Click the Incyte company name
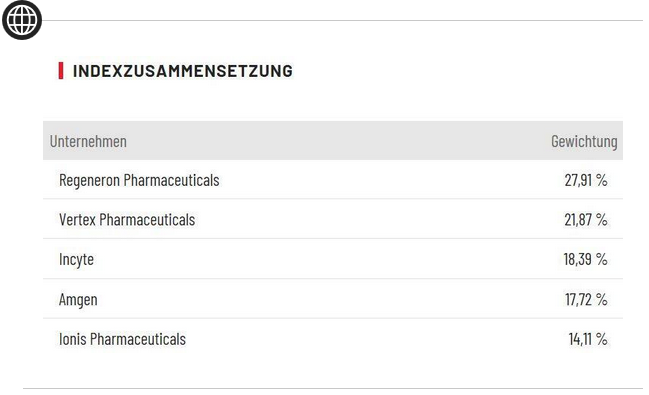The height and width of the screenshot is (395, 649). coord(76,260)
